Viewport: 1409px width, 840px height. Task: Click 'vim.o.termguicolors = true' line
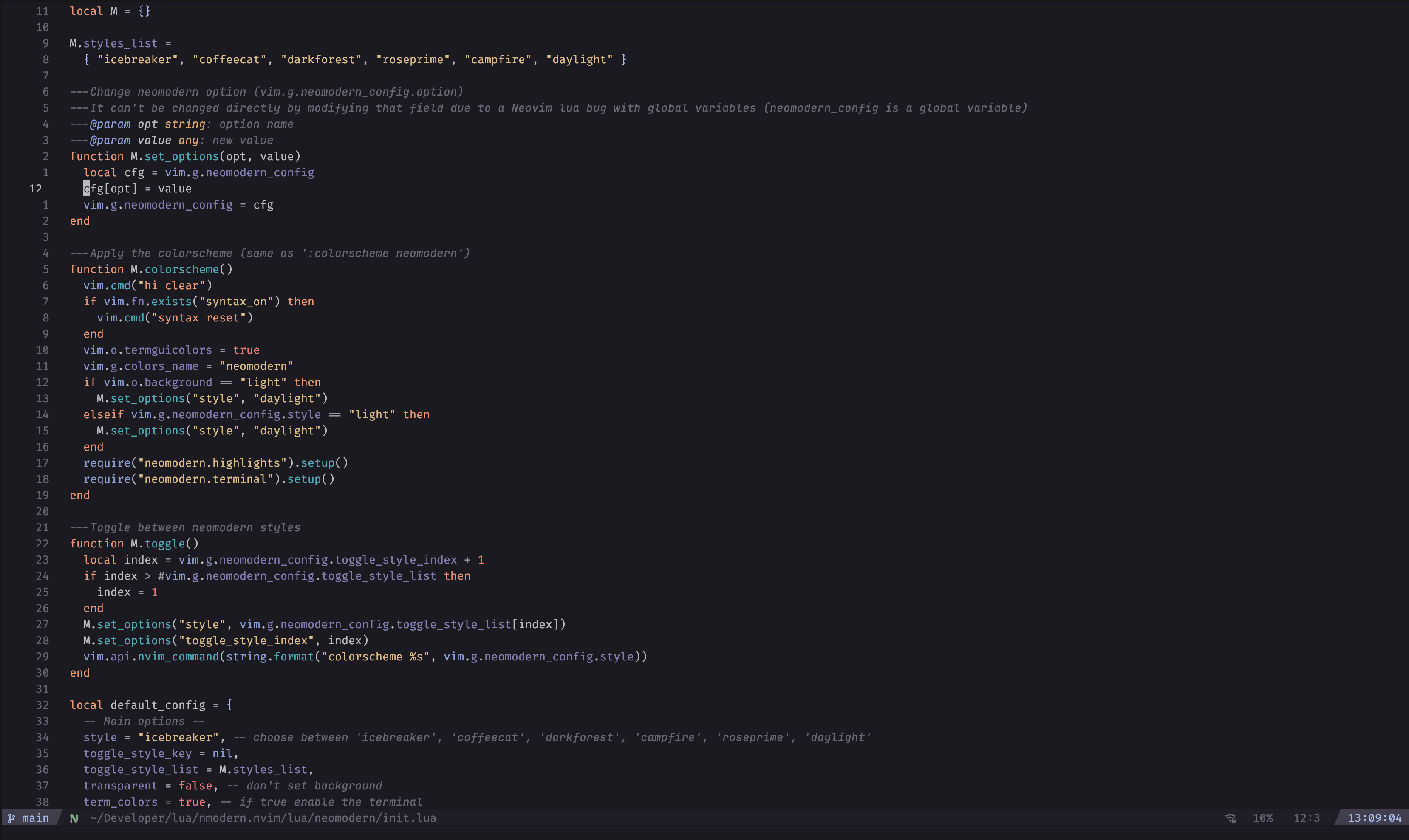tap(172, 350)
